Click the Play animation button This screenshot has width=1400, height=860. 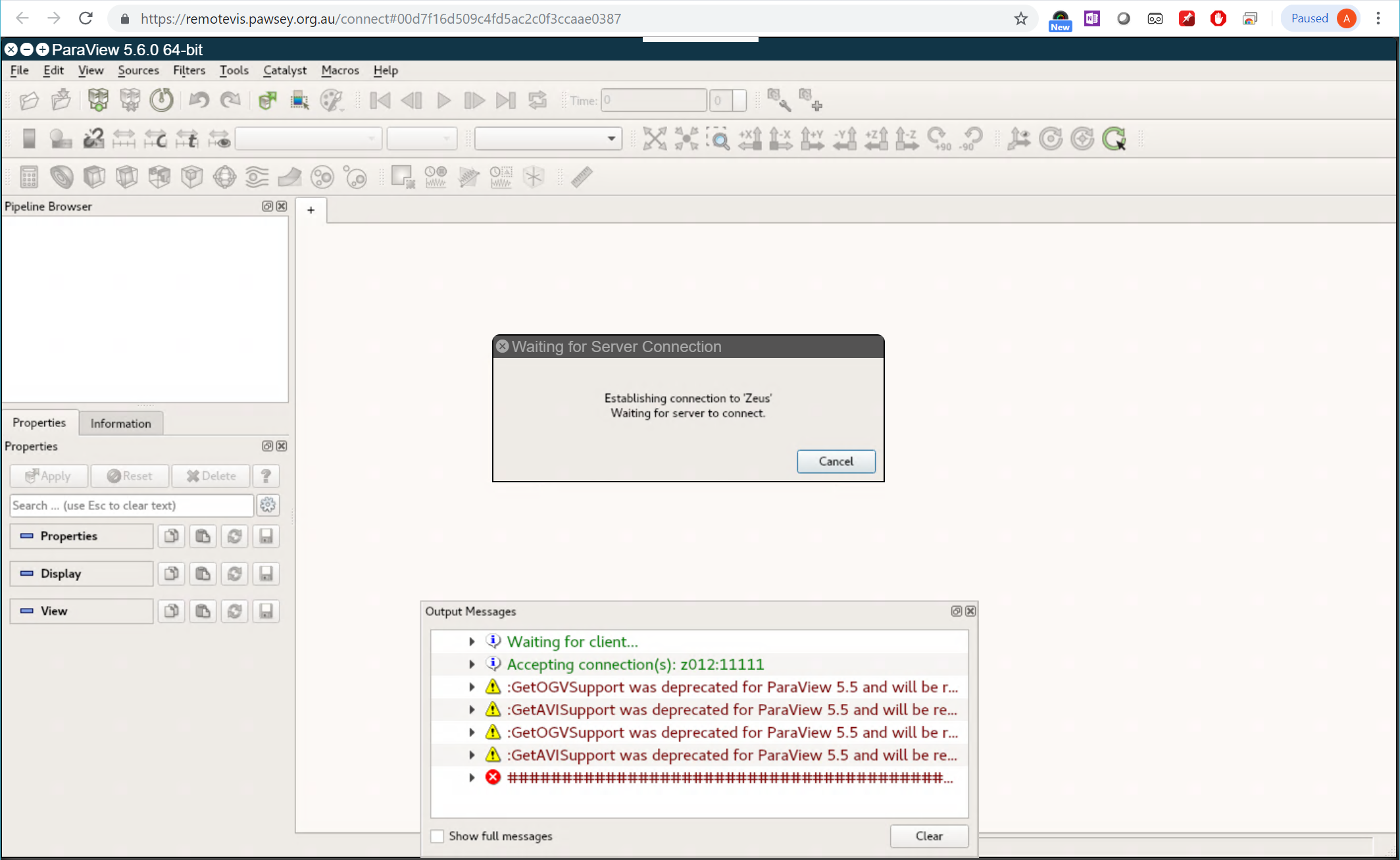443,100
